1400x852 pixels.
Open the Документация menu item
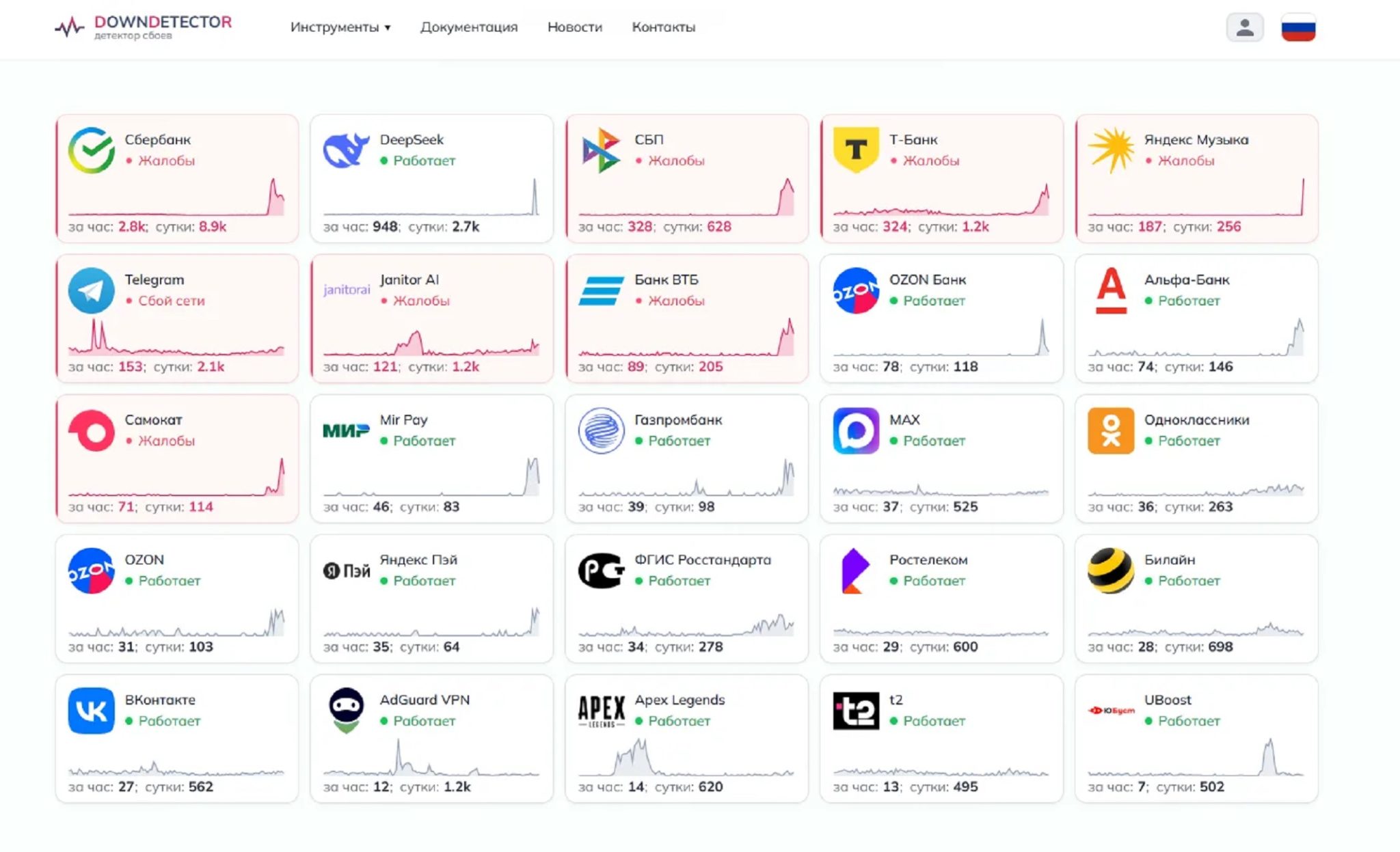[x=469, y=27]
